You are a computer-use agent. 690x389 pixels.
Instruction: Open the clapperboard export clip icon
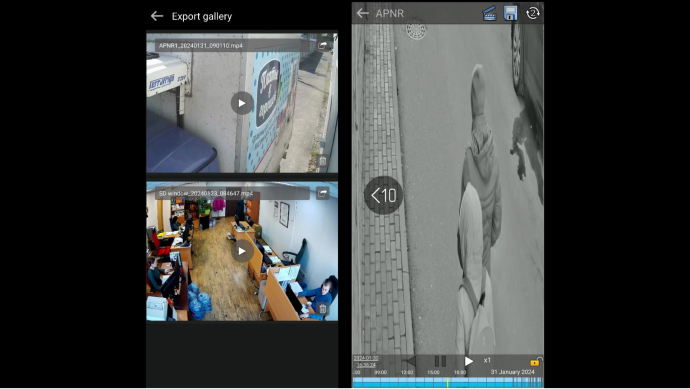(x=489, y=13)
